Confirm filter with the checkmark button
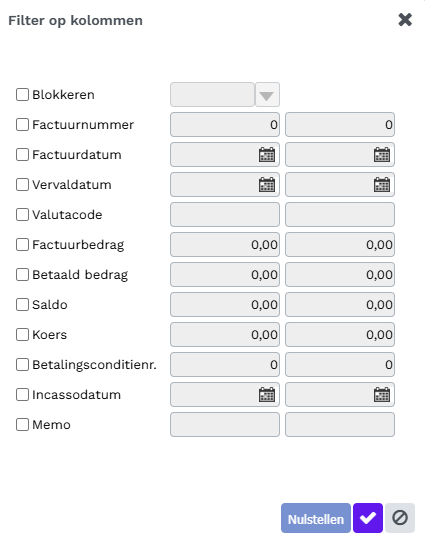Screen dimensions: 425x544 pyautogui.click(x=368, y=518)
